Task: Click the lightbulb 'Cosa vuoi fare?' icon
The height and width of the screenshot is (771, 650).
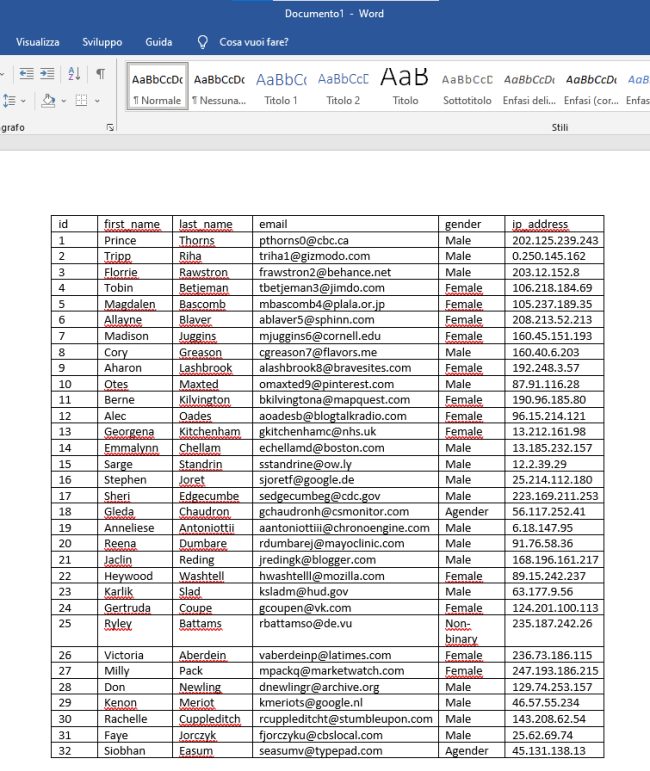Action: (x=203, y=42)
